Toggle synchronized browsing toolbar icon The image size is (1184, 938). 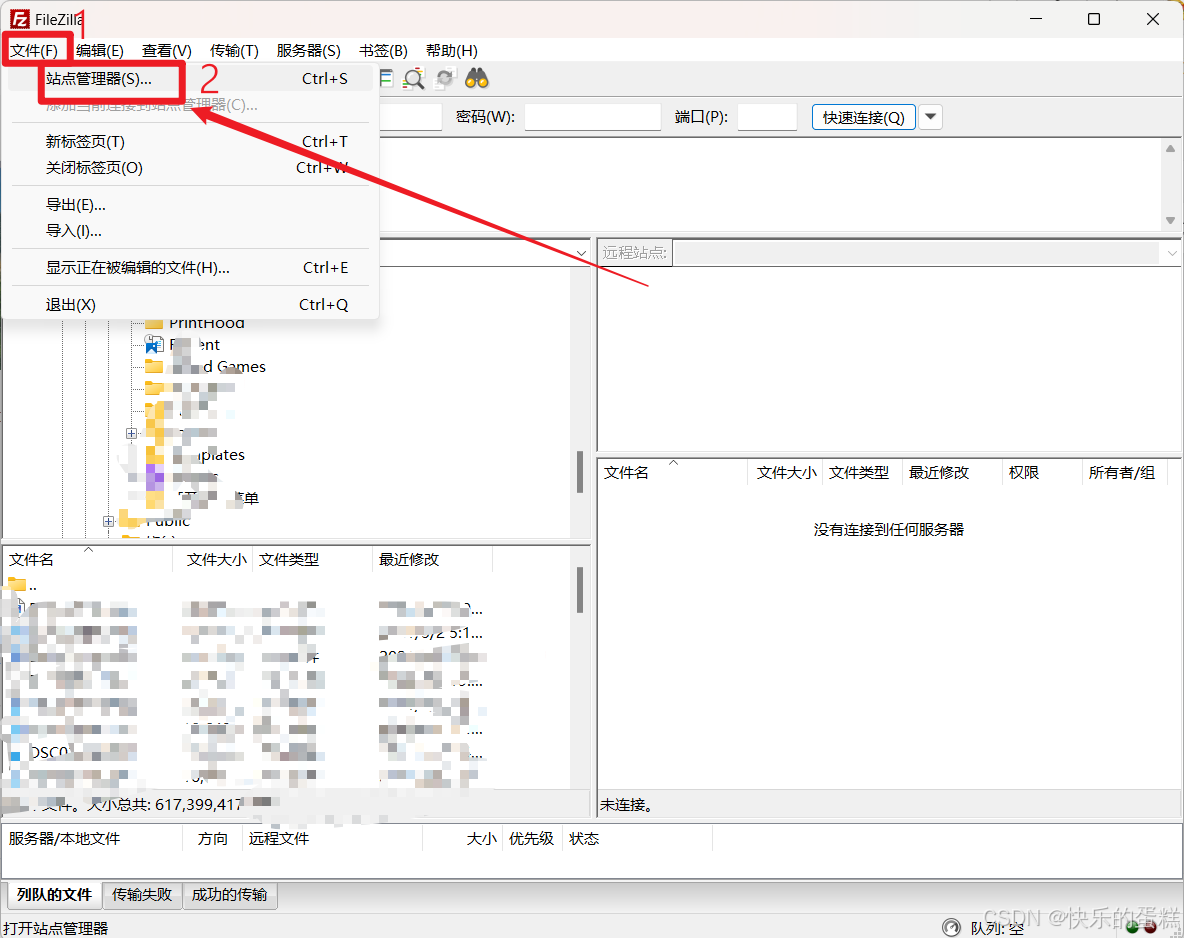446,79
